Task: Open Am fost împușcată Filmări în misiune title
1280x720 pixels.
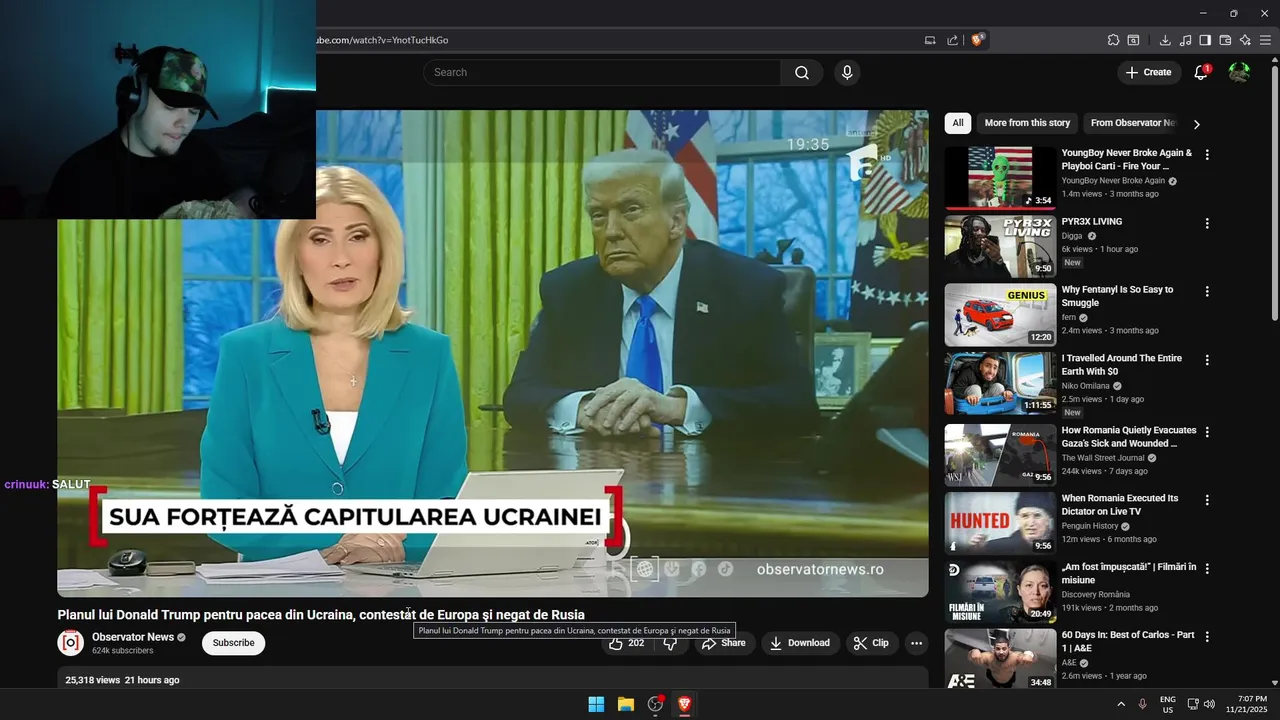Action: 1128,573
